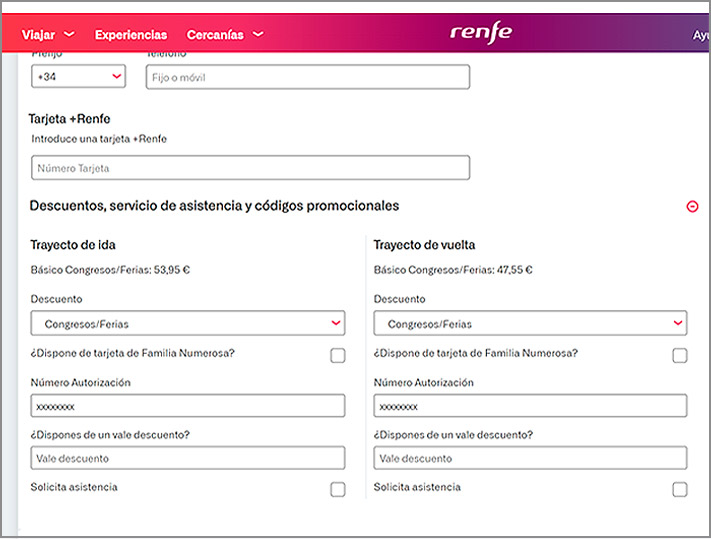Open the Experiencias menu item
Viewport: 711px width, 539px height.
(x=131, y=34)
